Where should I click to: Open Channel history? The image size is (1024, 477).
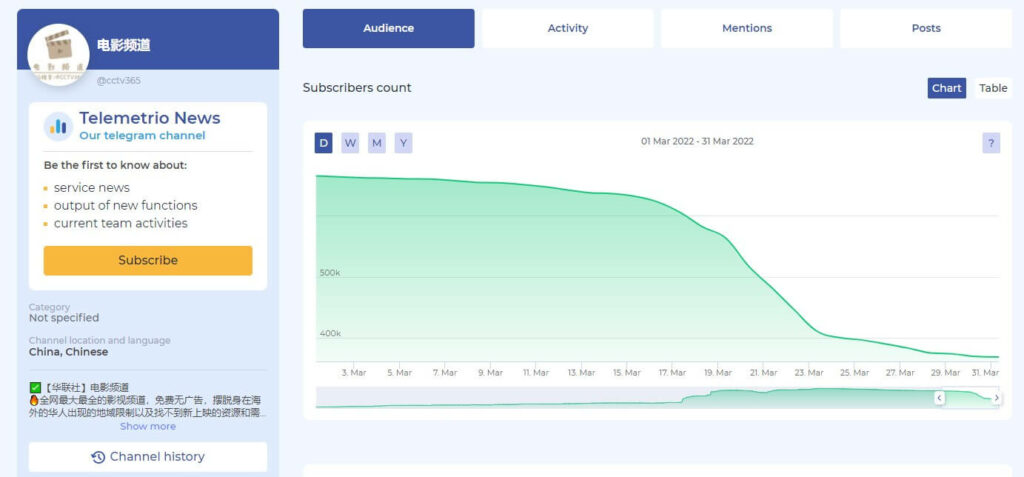point(148,457)
